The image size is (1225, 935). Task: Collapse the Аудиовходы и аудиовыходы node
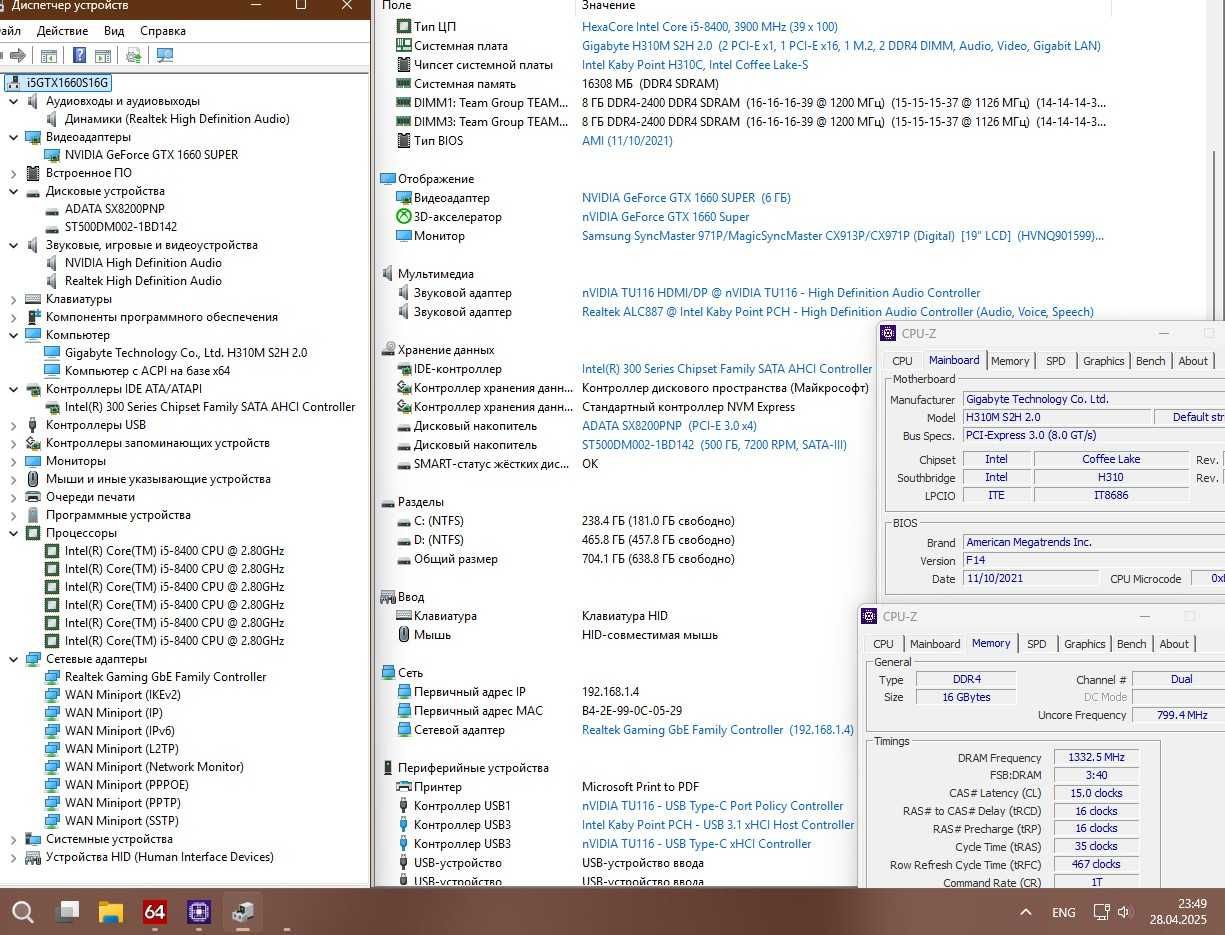tap(13, 101)
